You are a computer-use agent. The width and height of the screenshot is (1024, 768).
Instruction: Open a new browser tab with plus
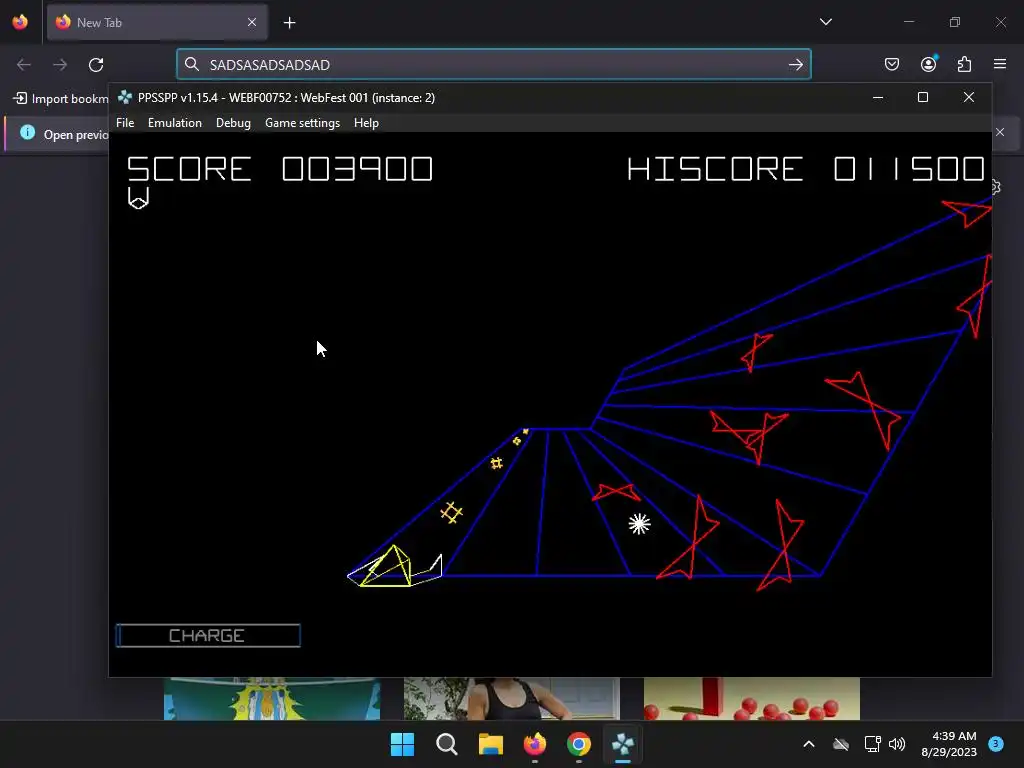click(x=289, y=23)
